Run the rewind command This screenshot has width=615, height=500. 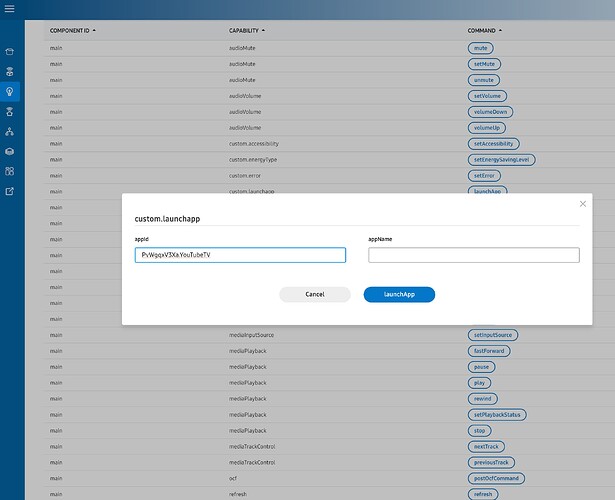coord(482,399)
